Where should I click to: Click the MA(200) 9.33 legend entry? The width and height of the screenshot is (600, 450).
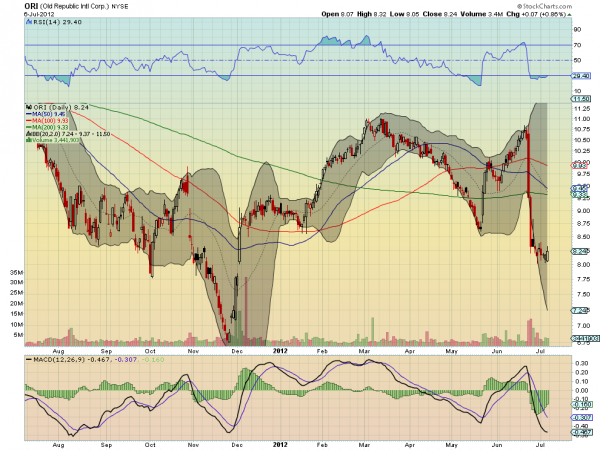point(50,127)
